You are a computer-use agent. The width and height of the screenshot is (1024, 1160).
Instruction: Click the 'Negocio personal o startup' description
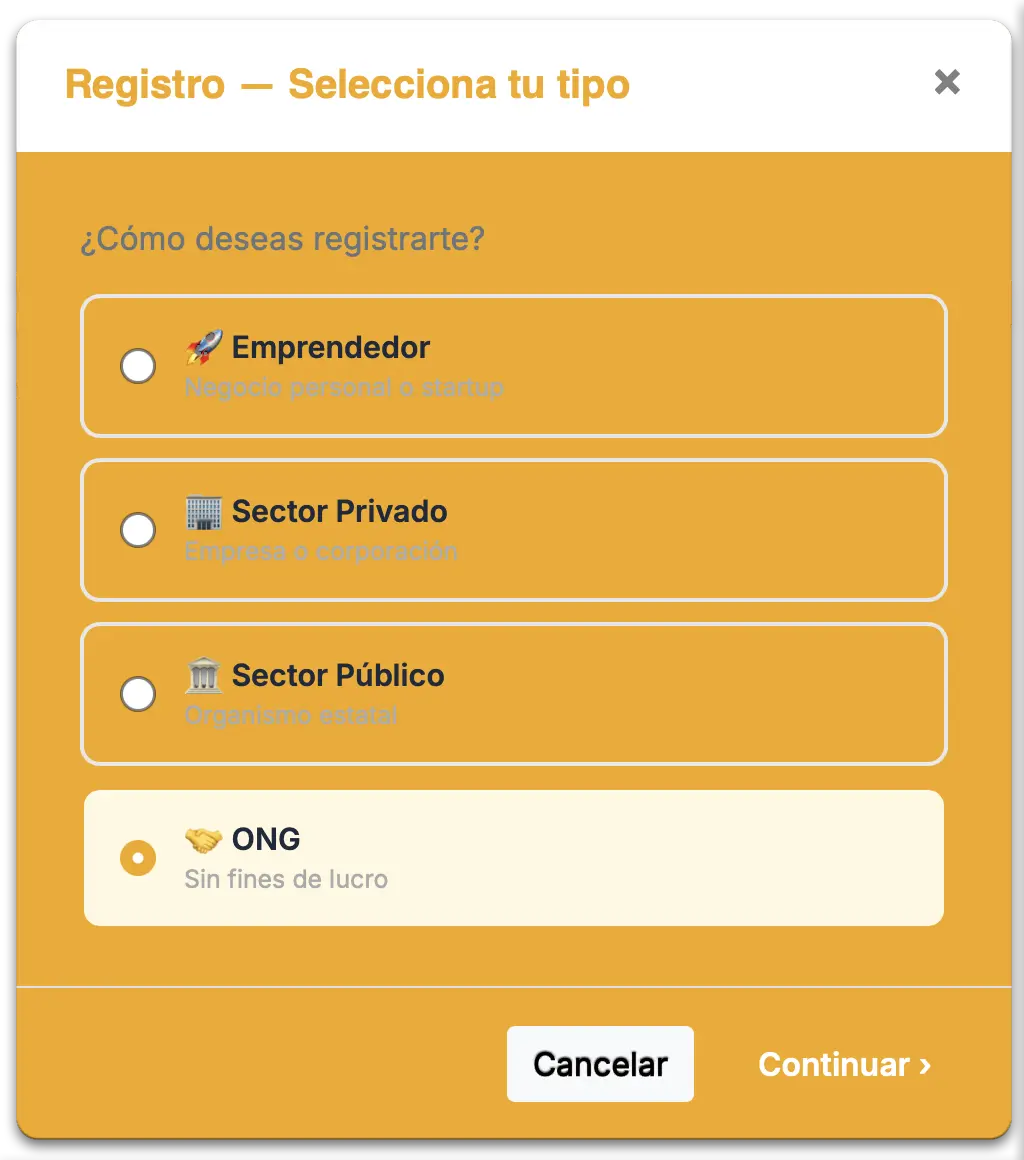point(344,388)
